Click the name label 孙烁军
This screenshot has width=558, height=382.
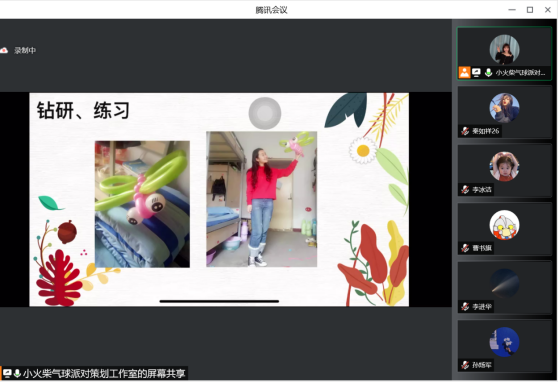pos(482,365)
